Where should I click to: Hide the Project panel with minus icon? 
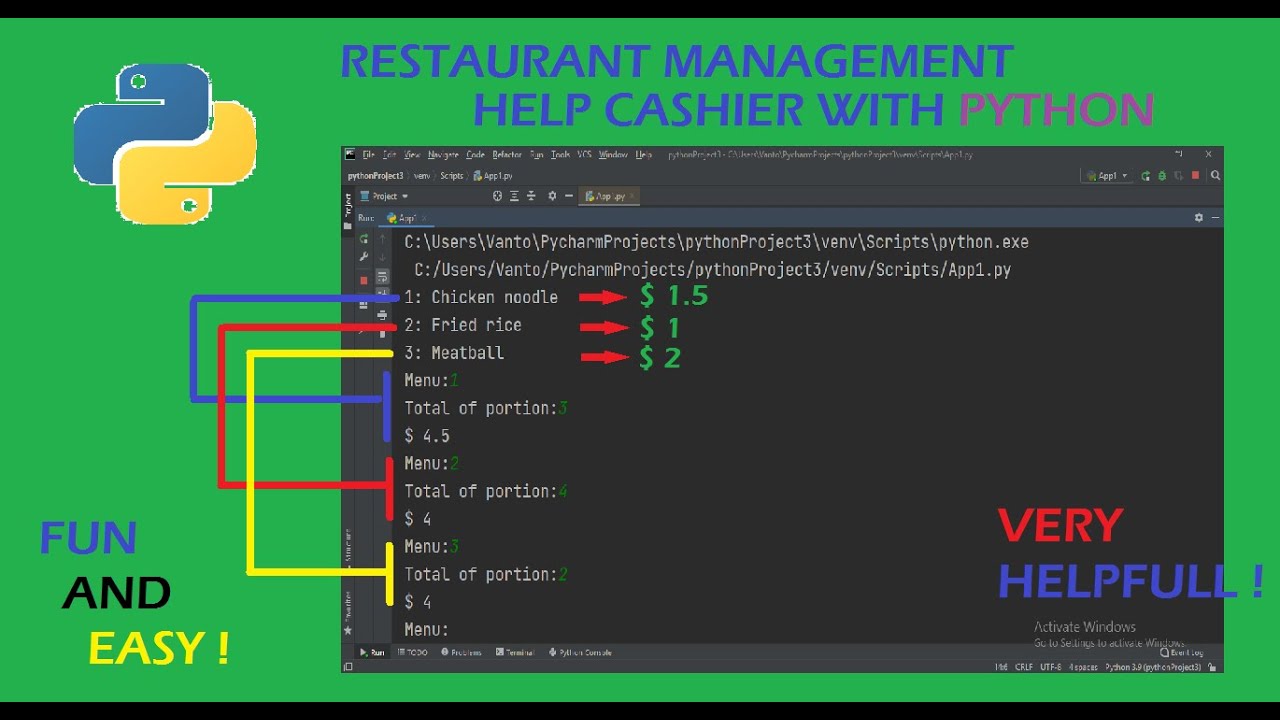tap(569, 196)
